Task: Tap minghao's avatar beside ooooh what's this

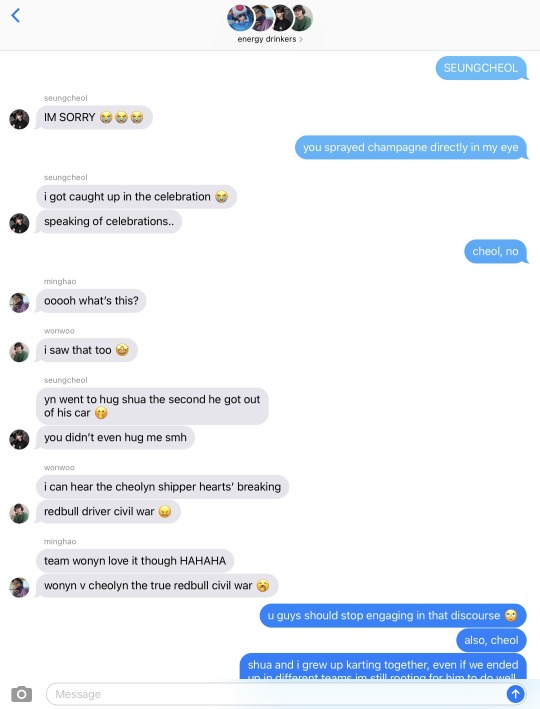Action: pos(19,303)
